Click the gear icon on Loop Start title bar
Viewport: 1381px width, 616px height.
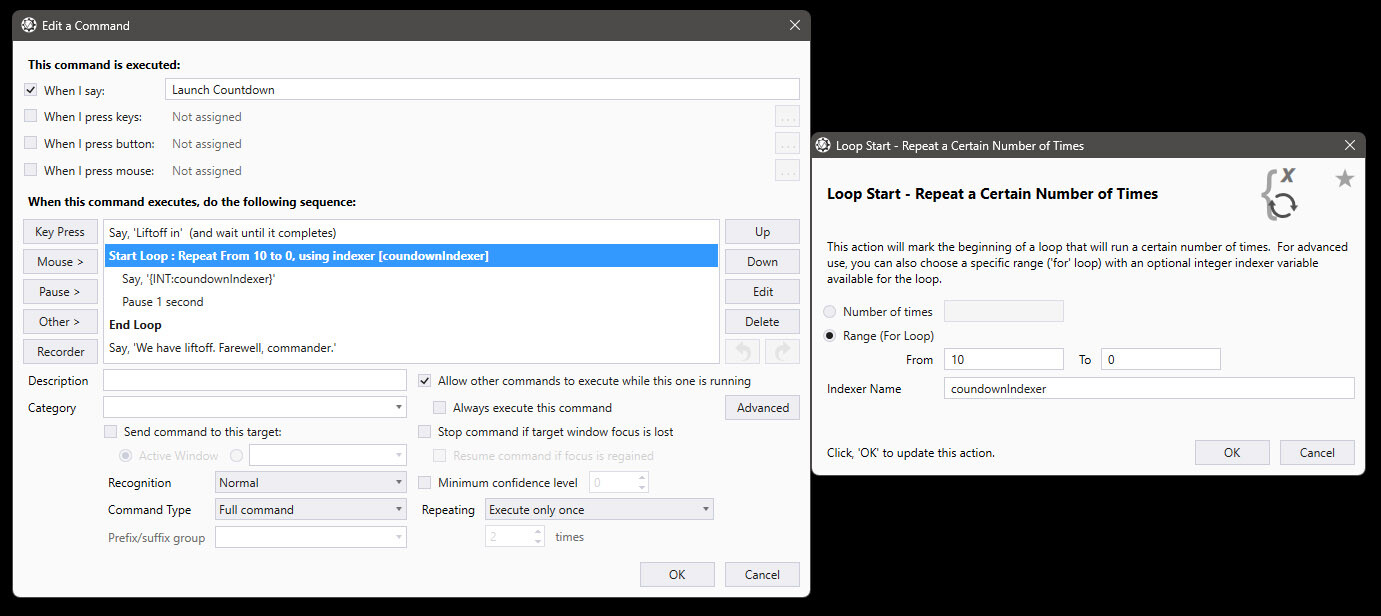[822, 144]
